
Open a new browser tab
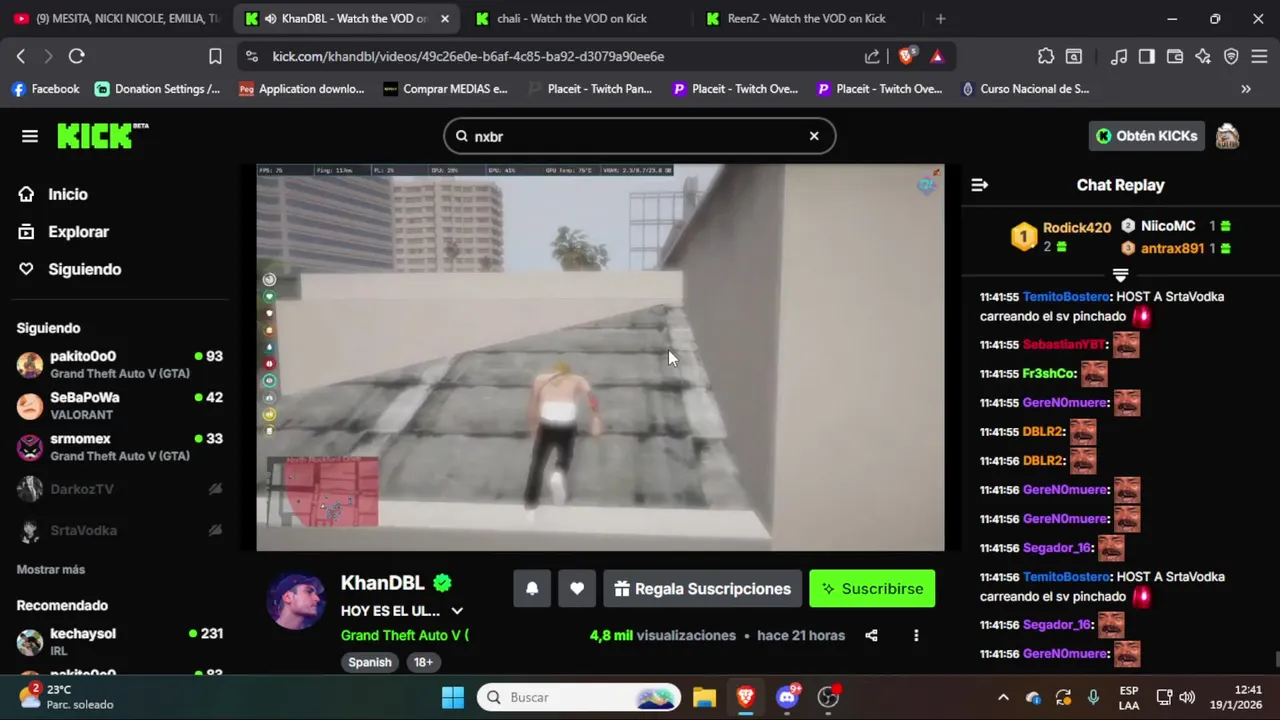pos(940,18)
